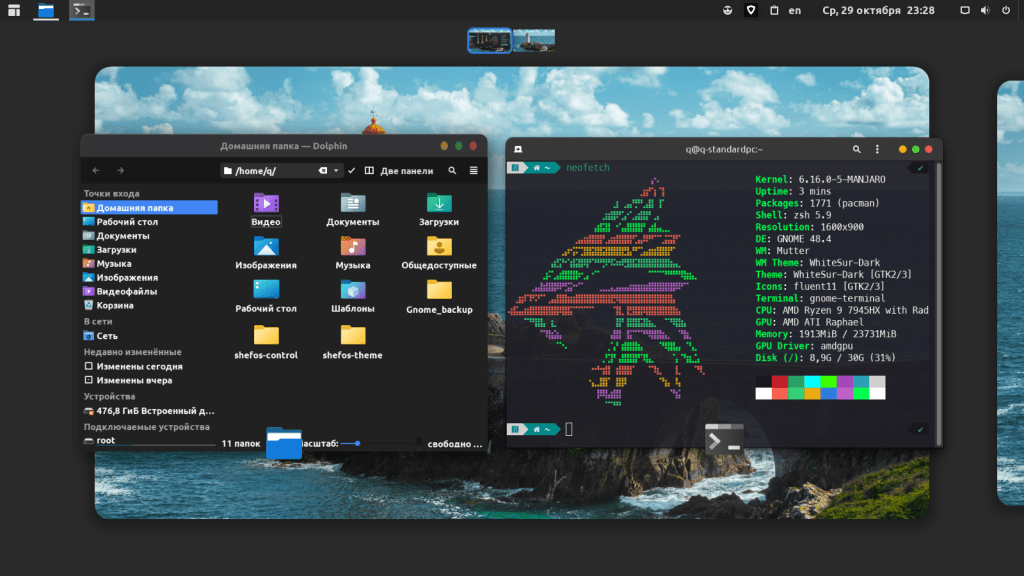Open the en keyboard layout menu
This screenshot has height=576, width=1024.
tap(795, 10)
